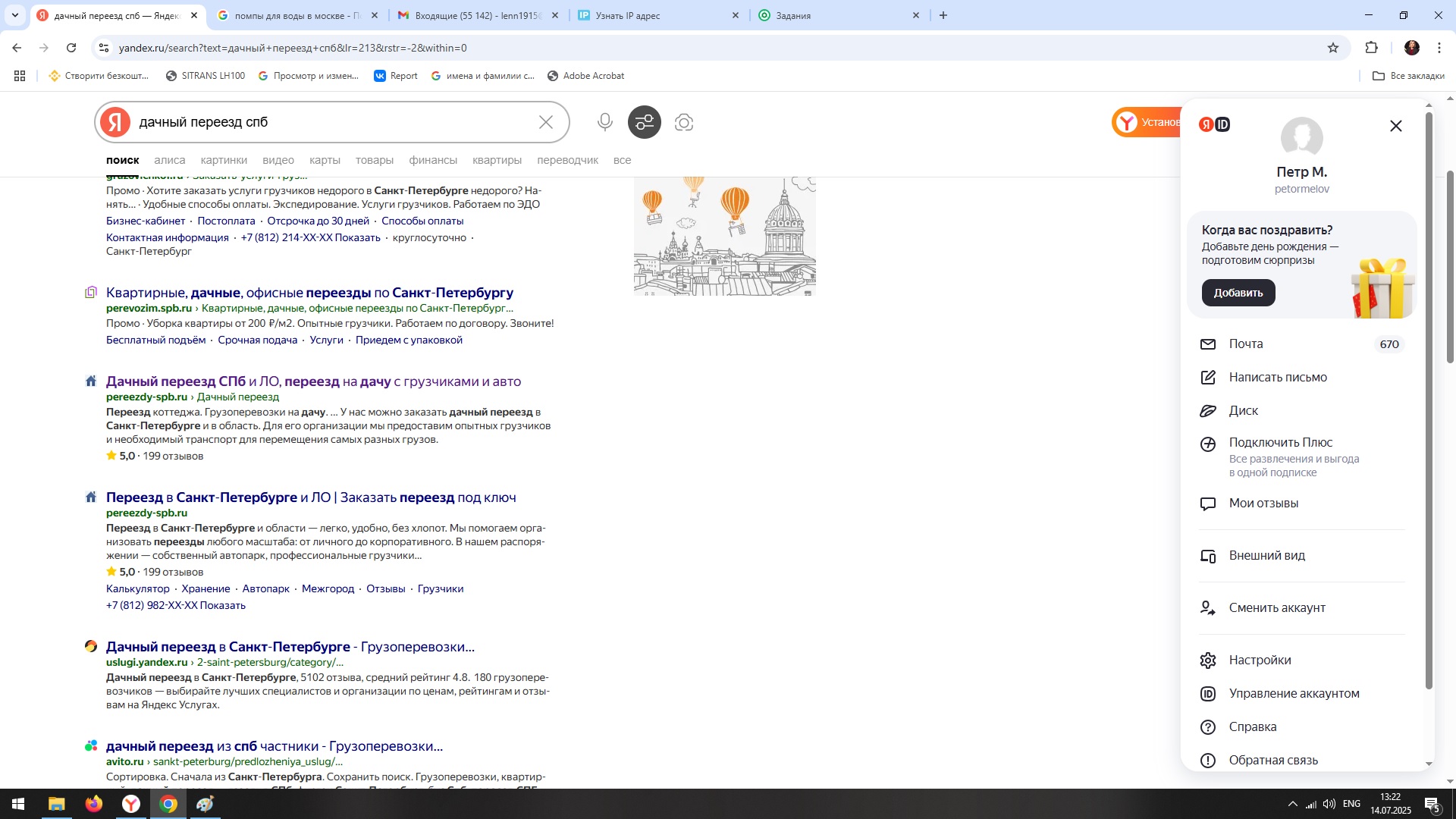This screenshot has height=819, width=1456.
Task: Close the Yandex ID account panel
Action: tap(1396, 126)
